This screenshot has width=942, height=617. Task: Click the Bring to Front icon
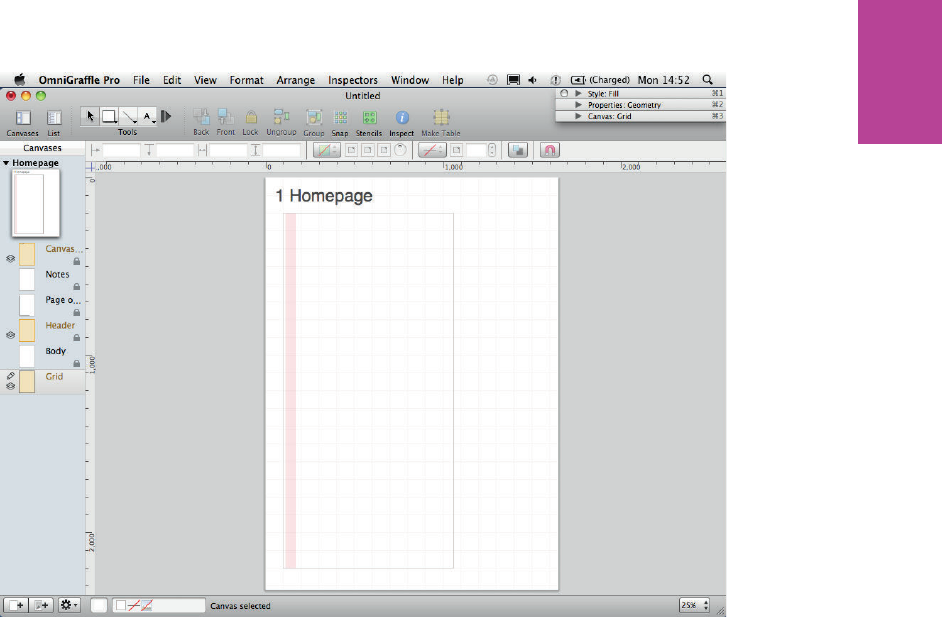[226, 117]
